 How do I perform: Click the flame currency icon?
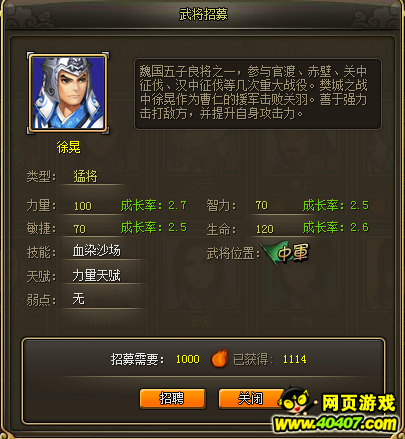[219, 358]
